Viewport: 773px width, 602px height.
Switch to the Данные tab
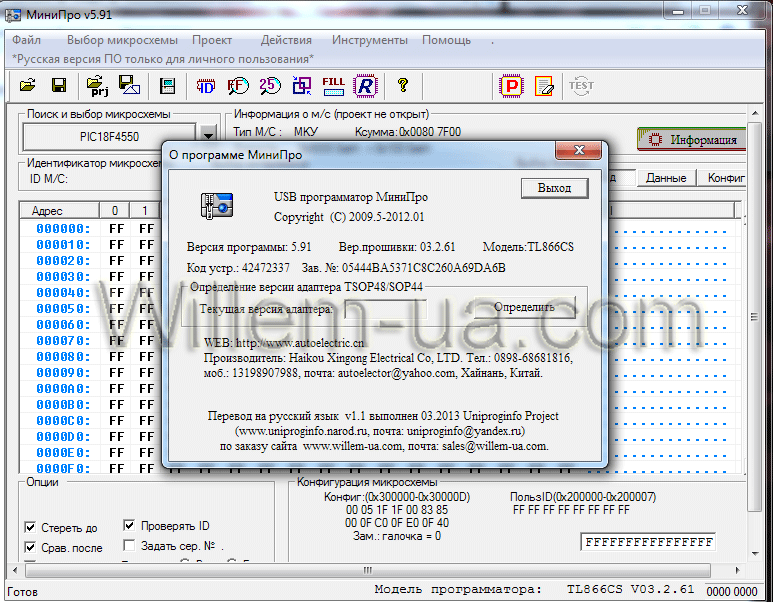point(666,177)
